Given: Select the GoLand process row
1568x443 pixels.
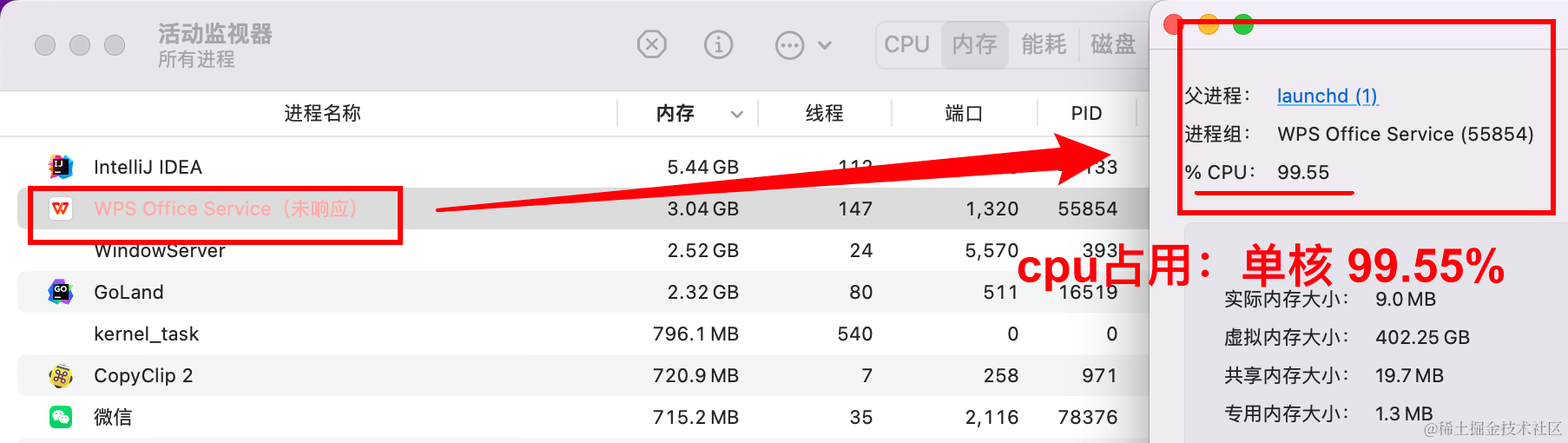Looking at the screenshot, I should click(583, 292).
